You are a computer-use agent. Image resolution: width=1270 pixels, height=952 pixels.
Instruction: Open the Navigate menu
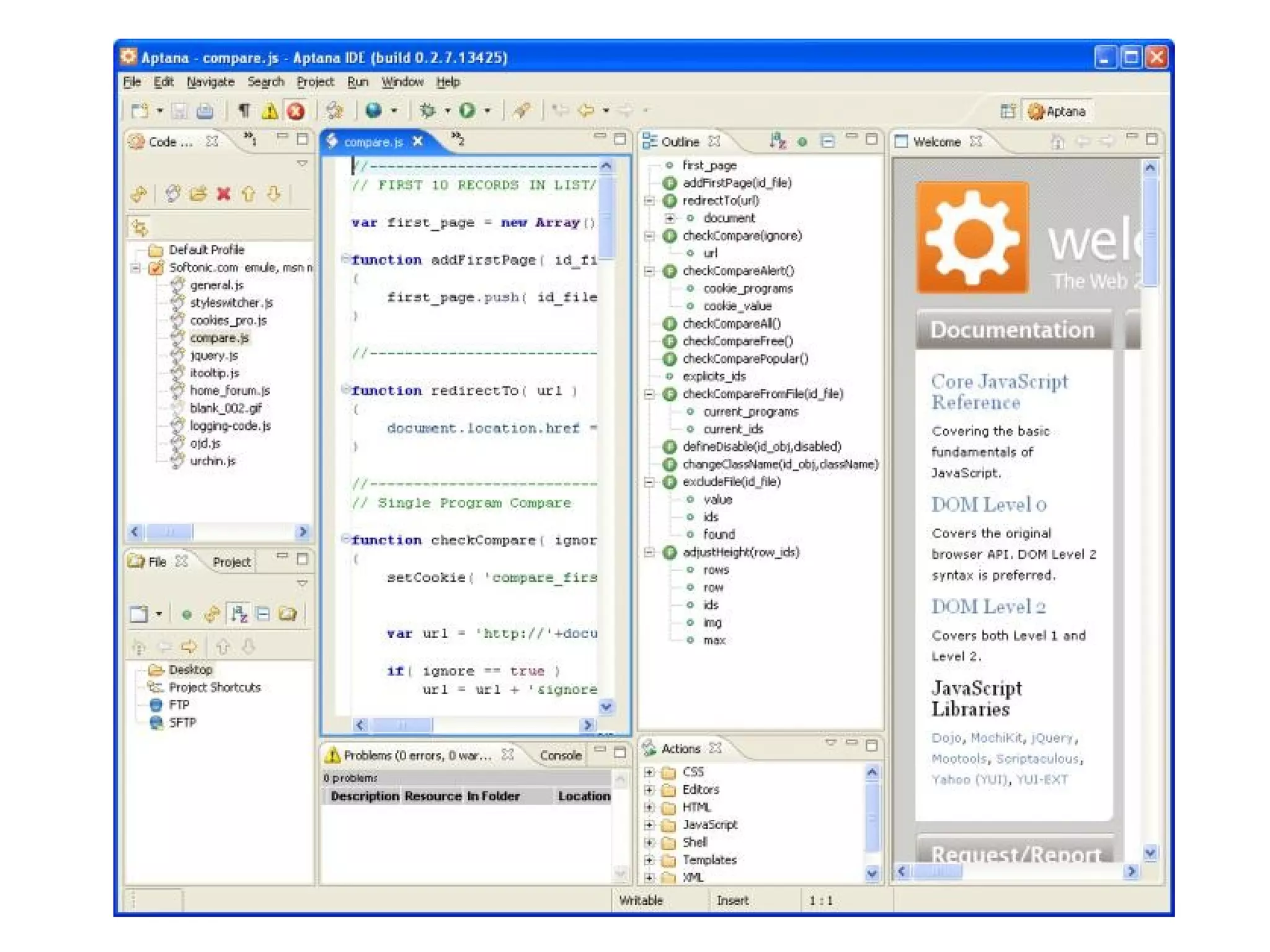click(x=211, y=82)
